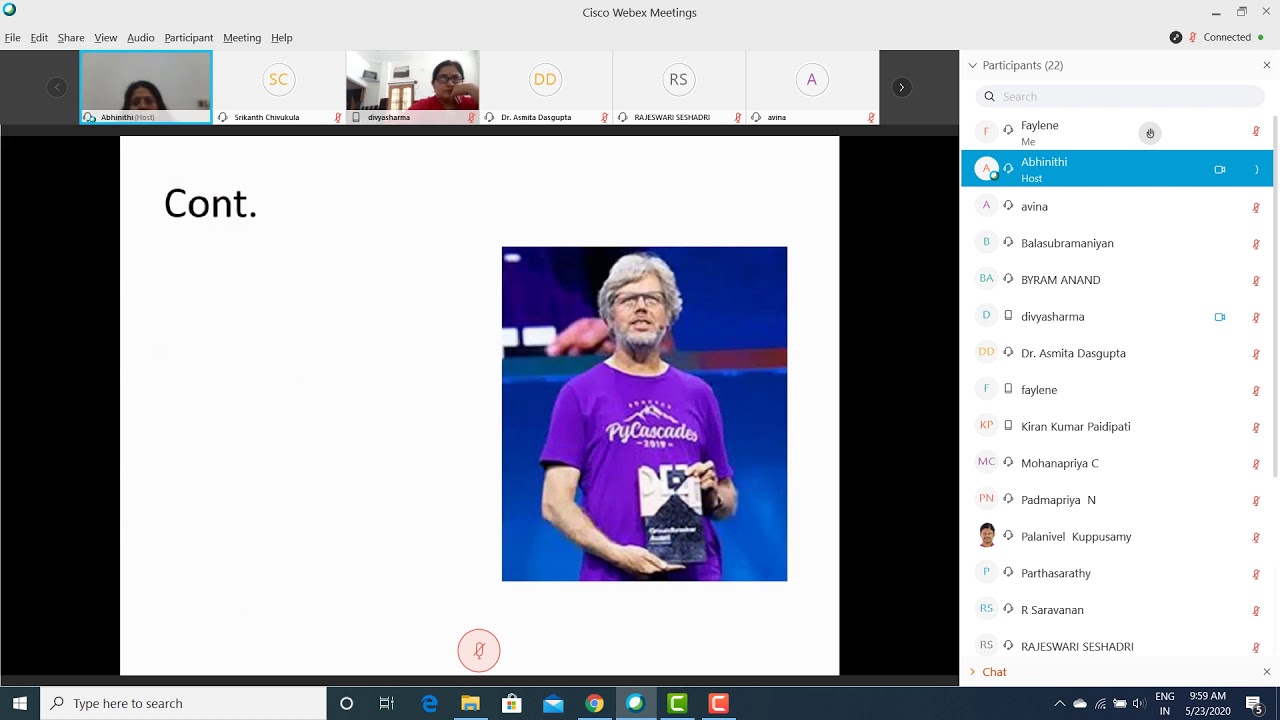The image size is (1280, 720).
Task: Click the participants list scrollbar
Action: click(x=1275, y=300)
